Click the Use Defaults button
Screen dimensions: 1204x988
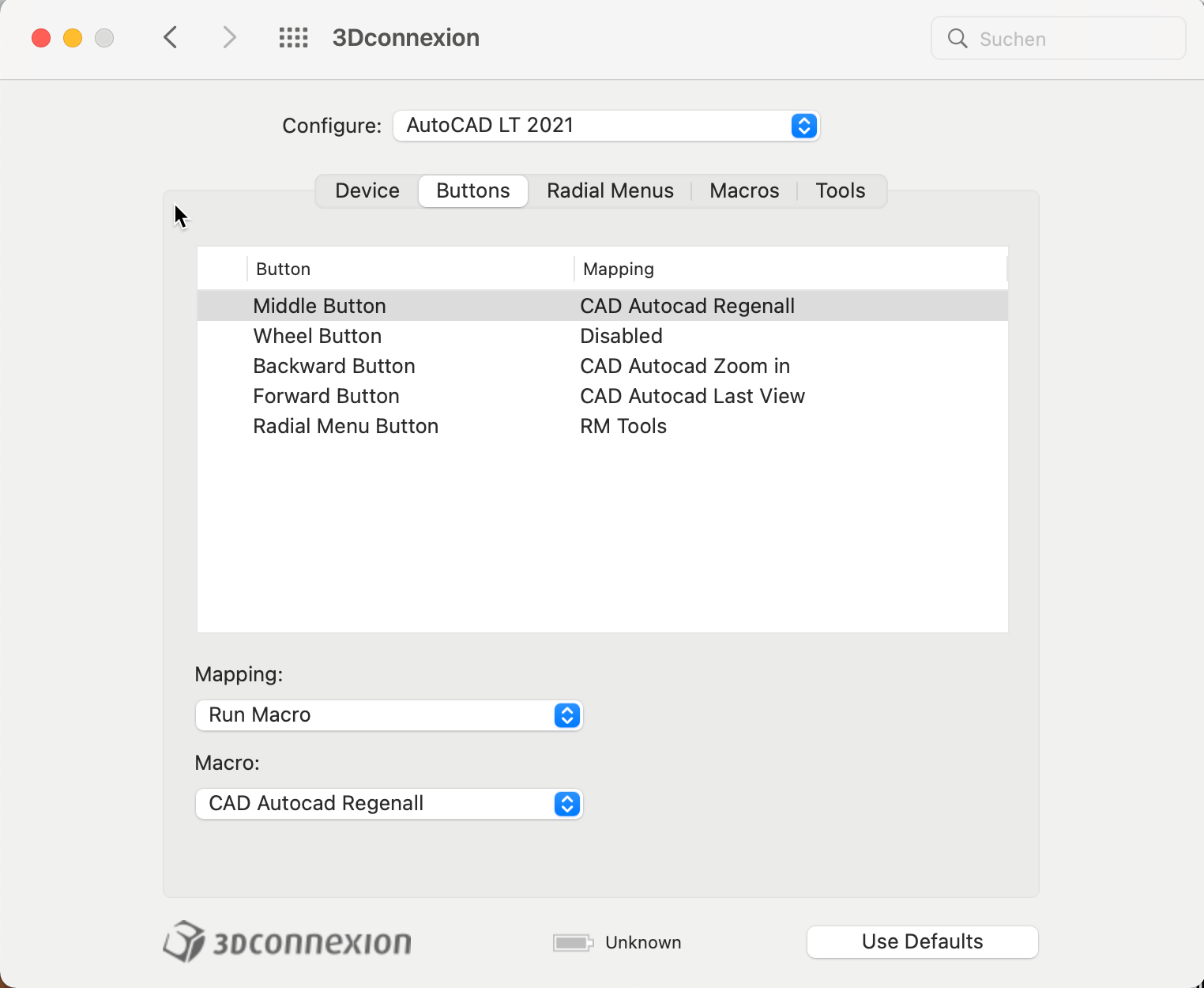tap(922, 941)
